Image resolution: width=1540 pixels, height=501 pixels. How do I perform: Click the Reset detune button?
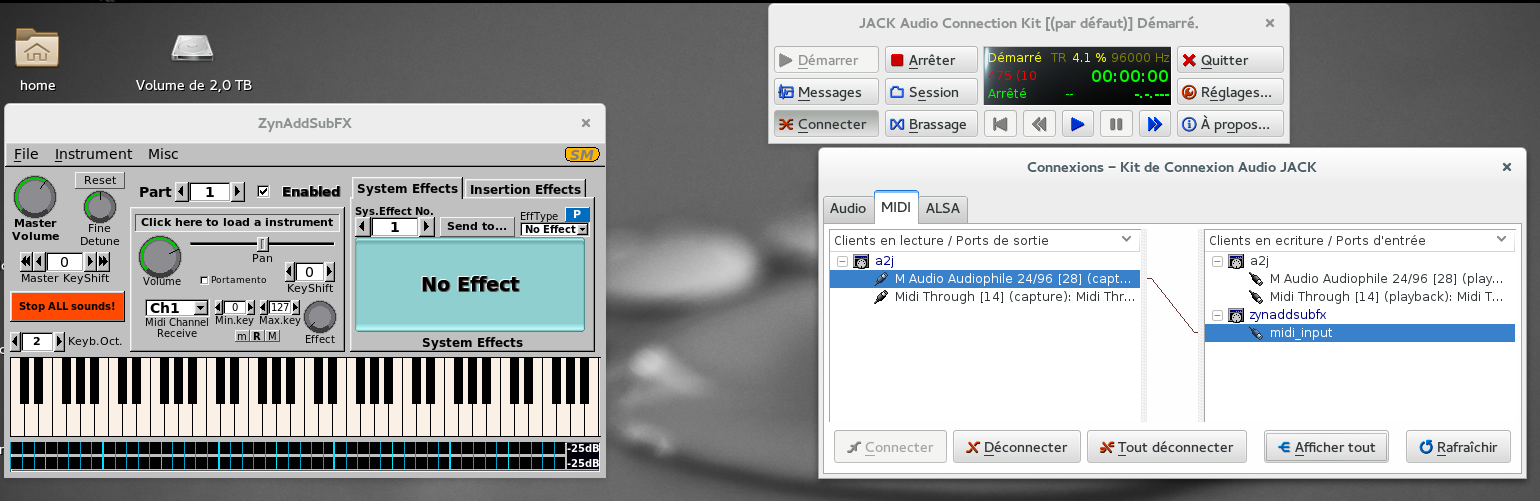(100, 180)
